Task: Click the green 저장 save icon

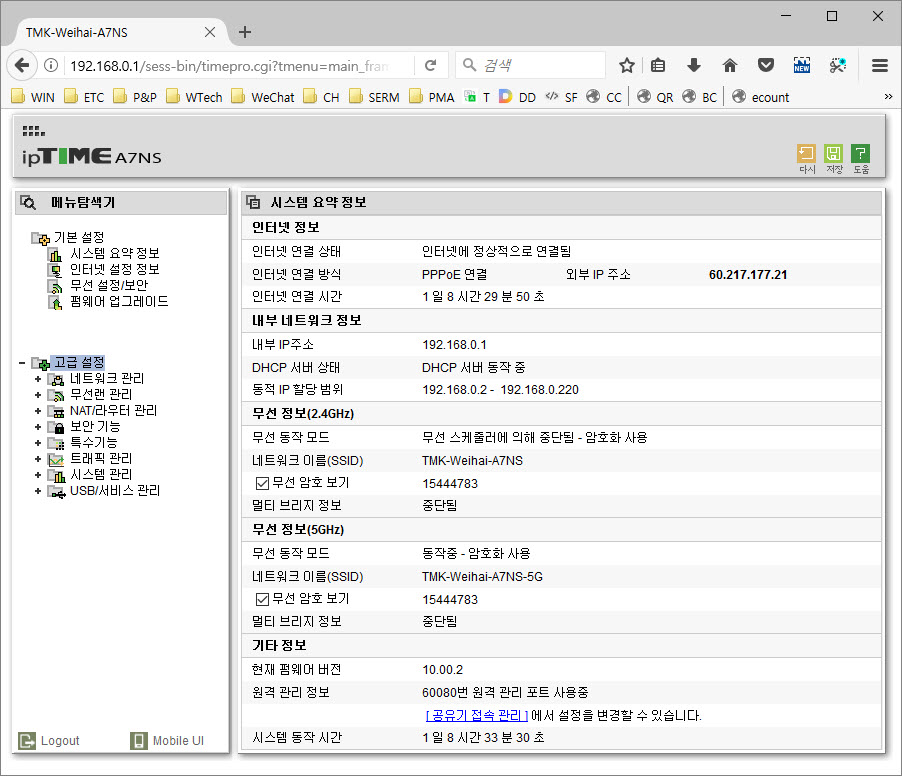Action: click(833, 154)
